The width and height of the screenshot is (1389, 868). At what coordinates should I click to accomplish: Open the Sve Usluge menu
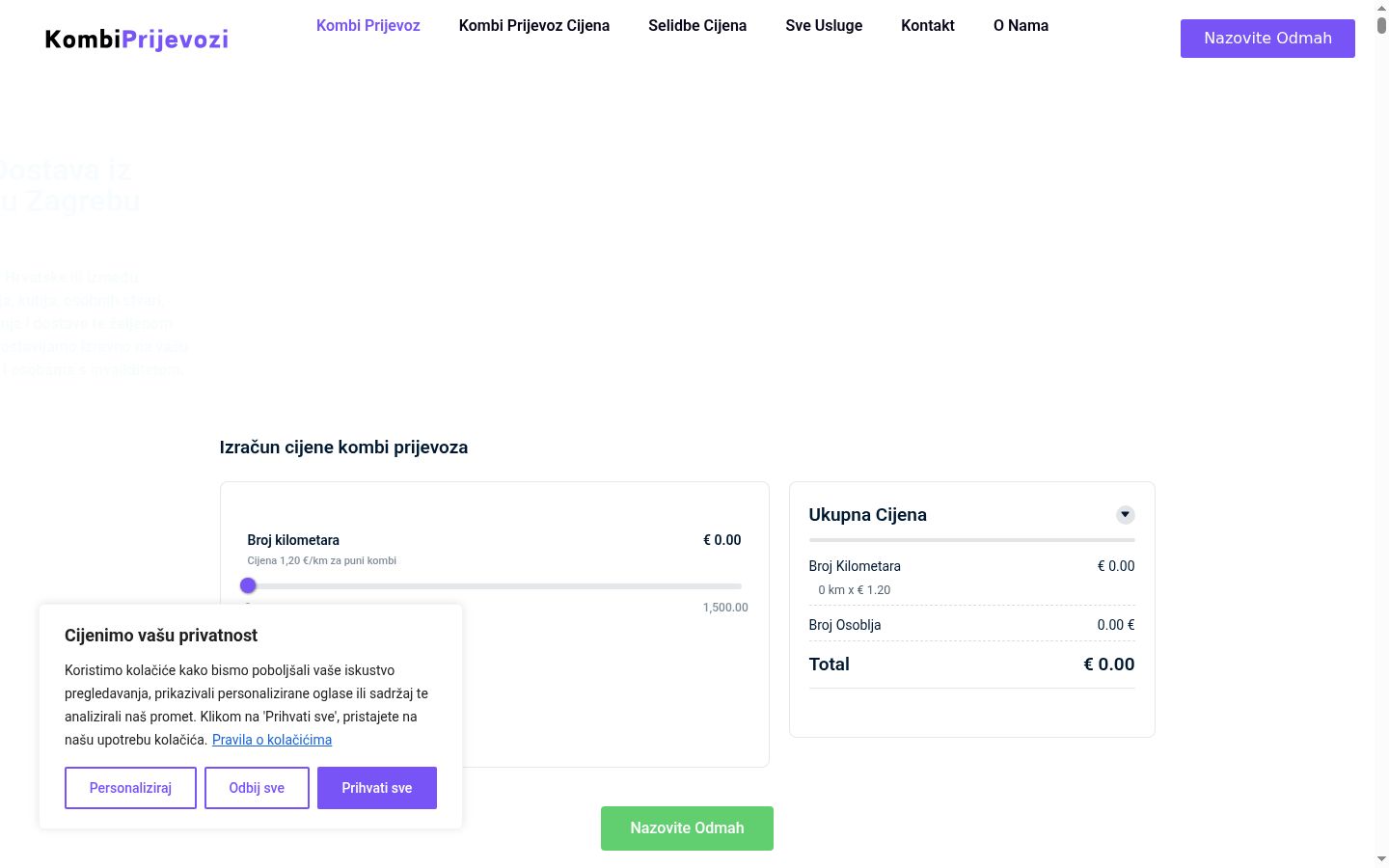(x=824, y=26)
